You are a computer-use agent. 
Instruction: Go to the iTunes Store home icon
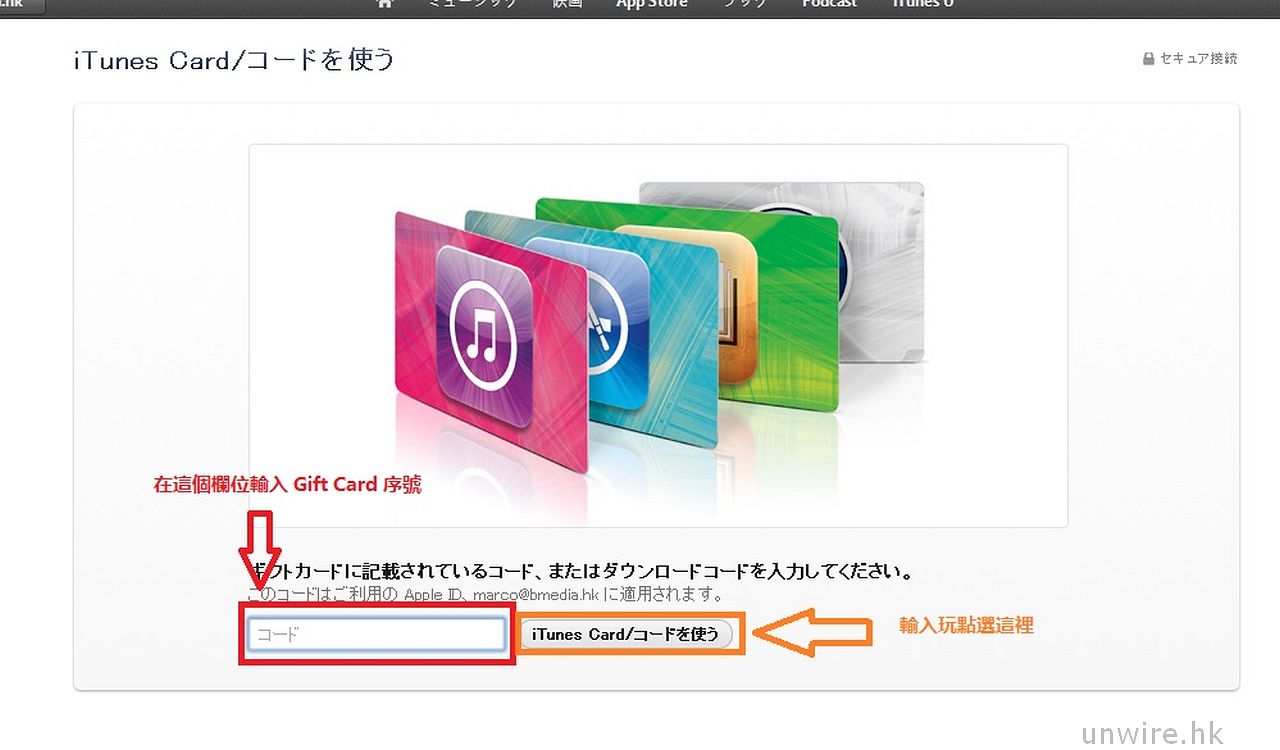point(384,4)
